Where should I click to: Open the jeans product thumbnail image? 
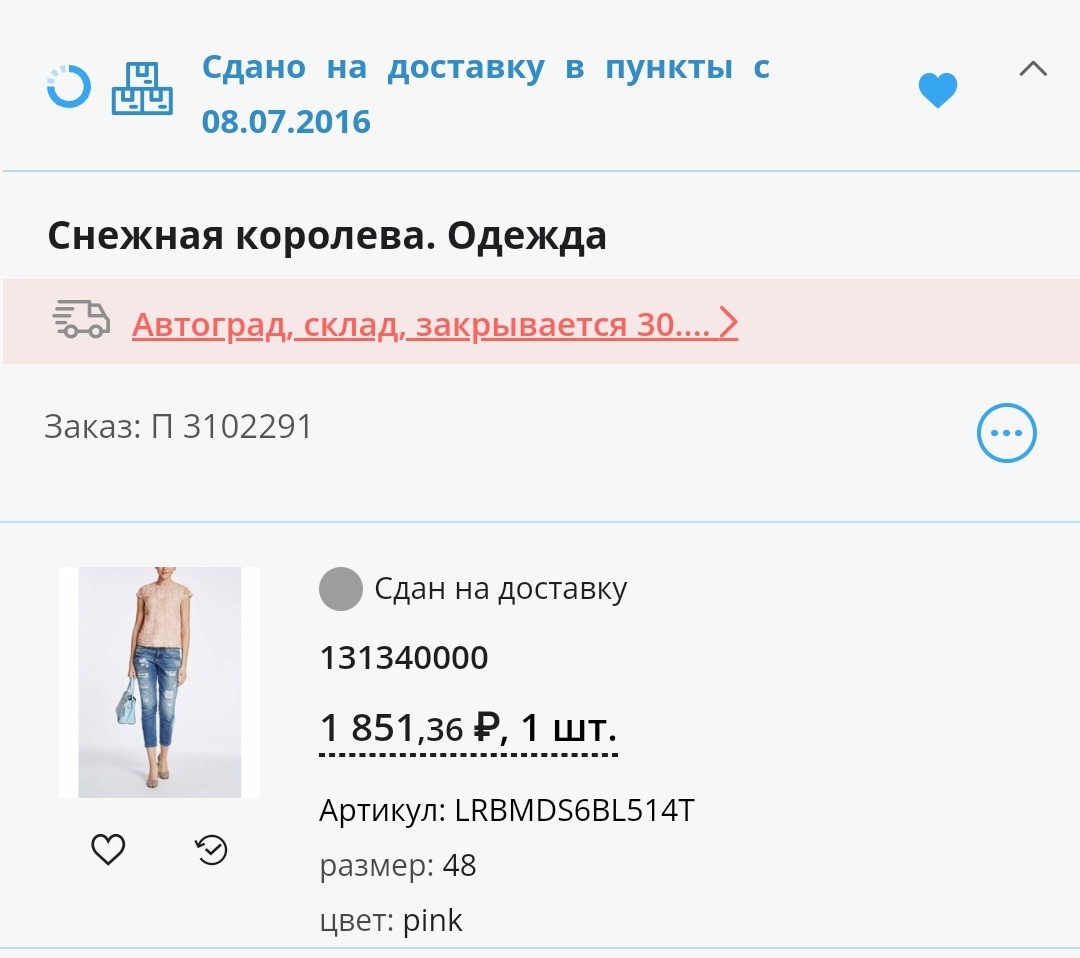coord(160,682)
